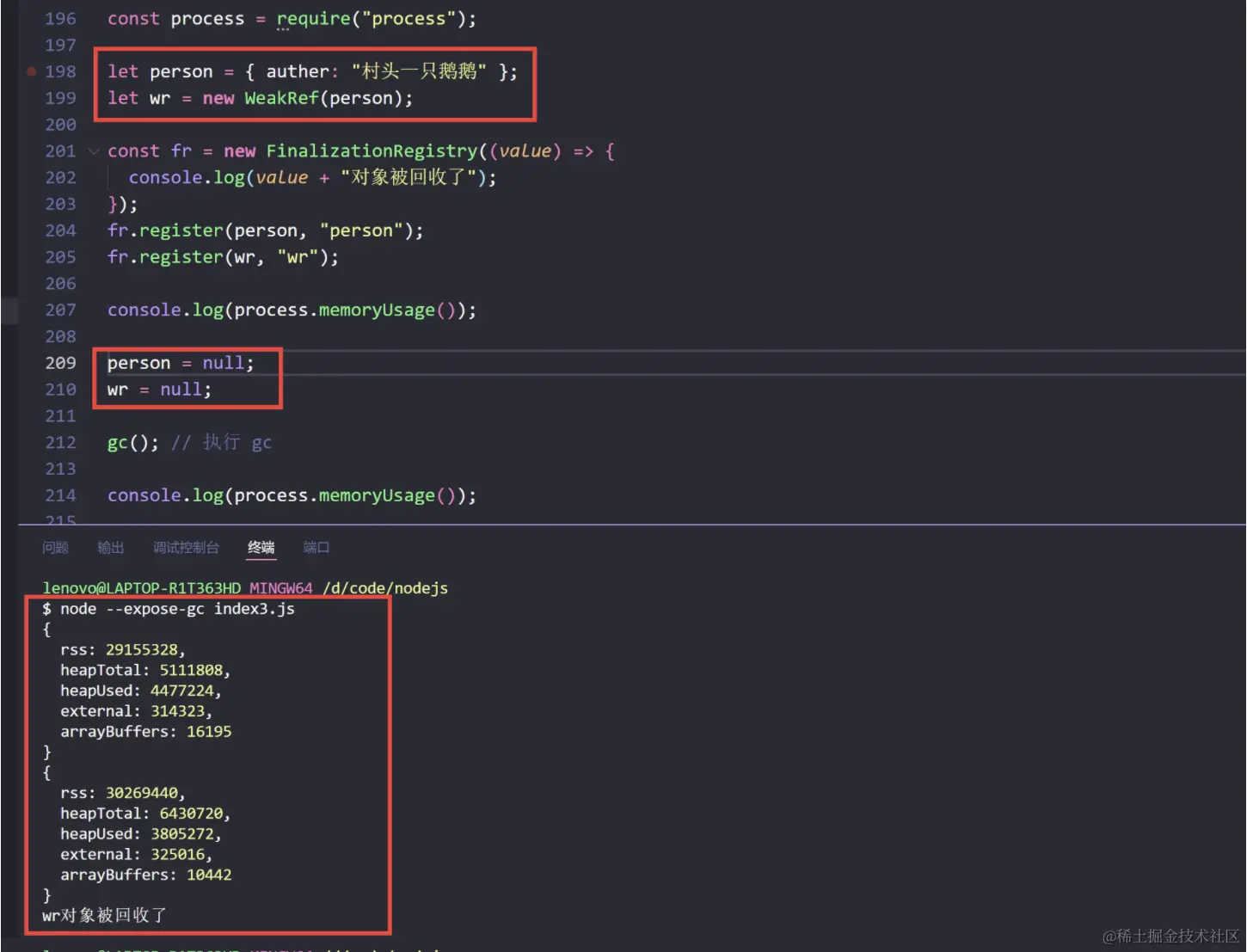This screenshot has width=1247, height=952.
Task: Click line number 204 in gutter
Action: (x=60, y=230)
